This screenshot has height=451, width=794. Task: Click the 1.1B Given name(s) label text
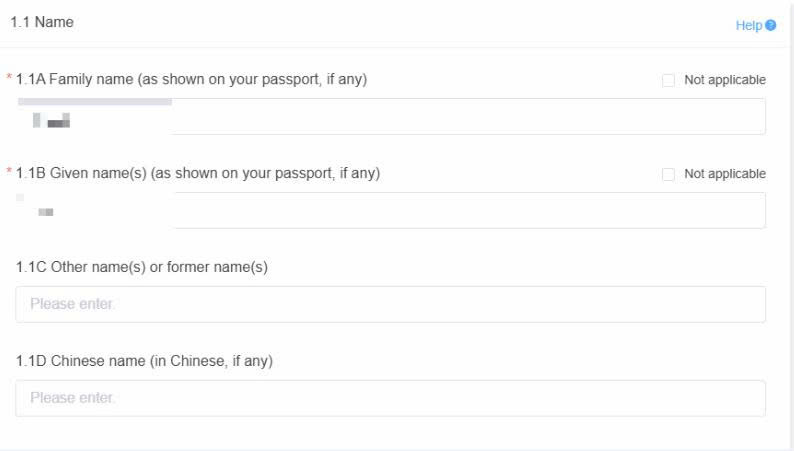click(198, 173)
